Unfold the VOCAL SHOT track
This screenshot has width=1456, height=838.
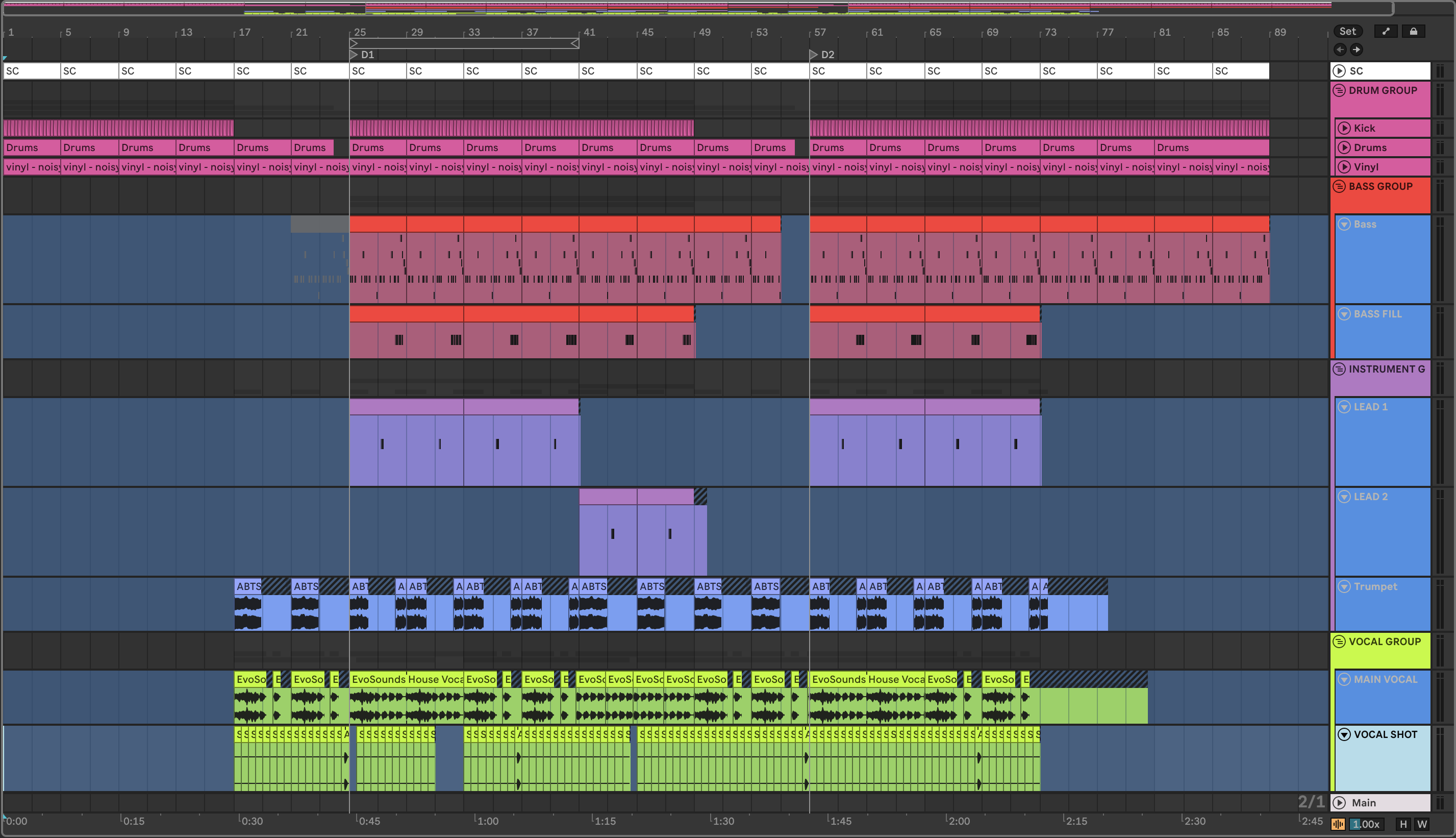(x=1344, y=734)
